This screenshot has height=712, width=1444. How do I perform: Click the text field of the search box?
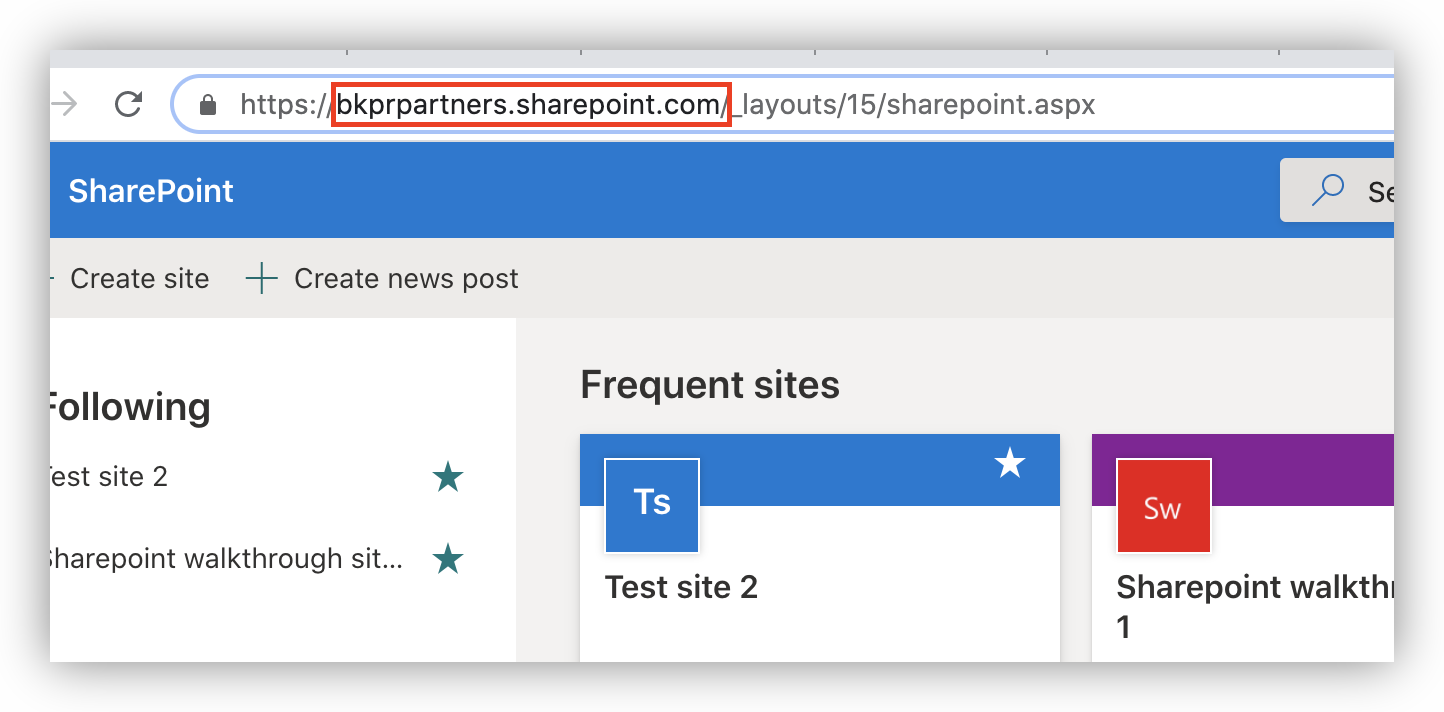click(1378, 190)
